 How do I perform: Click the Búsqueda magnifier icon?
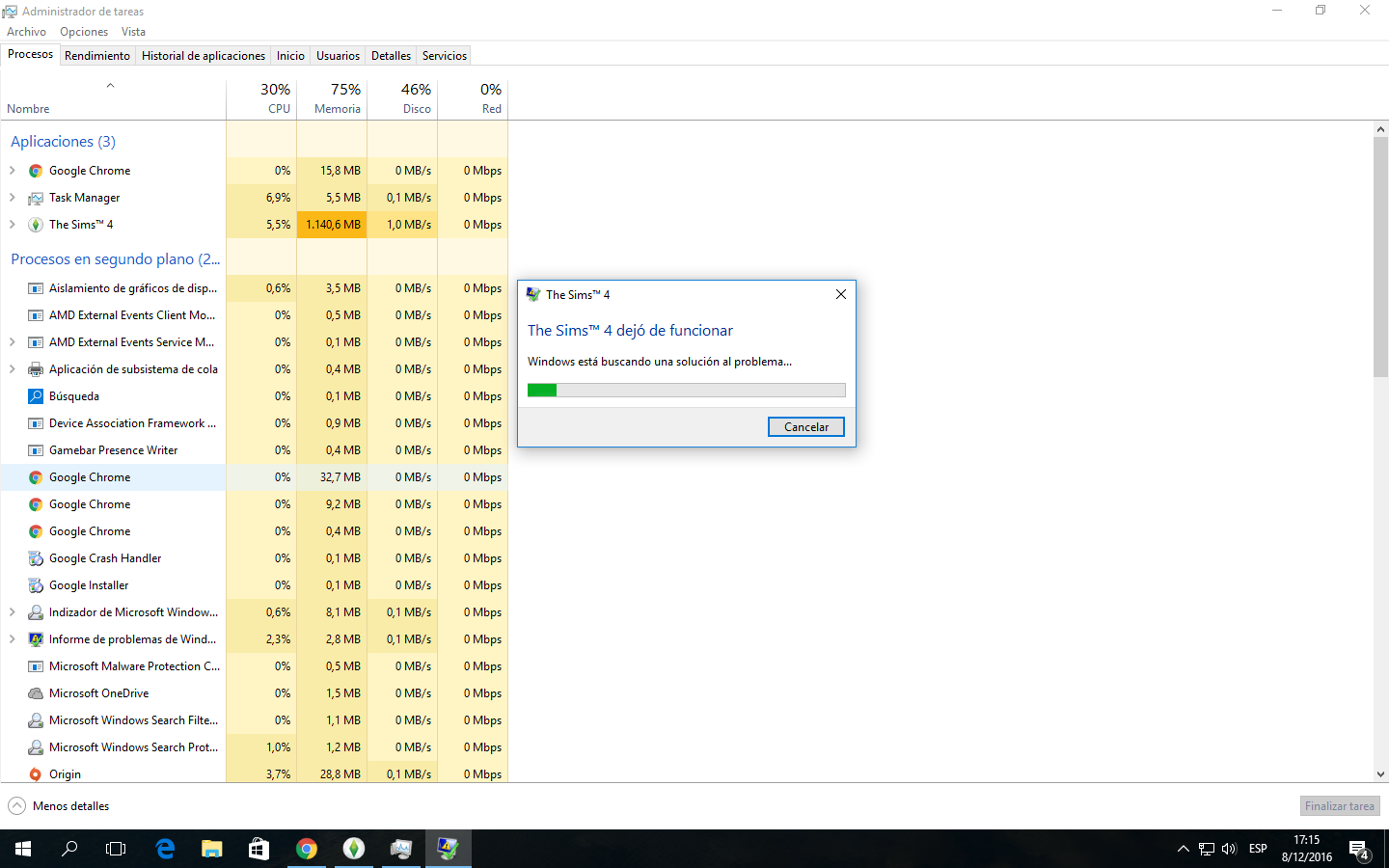tap(36, 396)
